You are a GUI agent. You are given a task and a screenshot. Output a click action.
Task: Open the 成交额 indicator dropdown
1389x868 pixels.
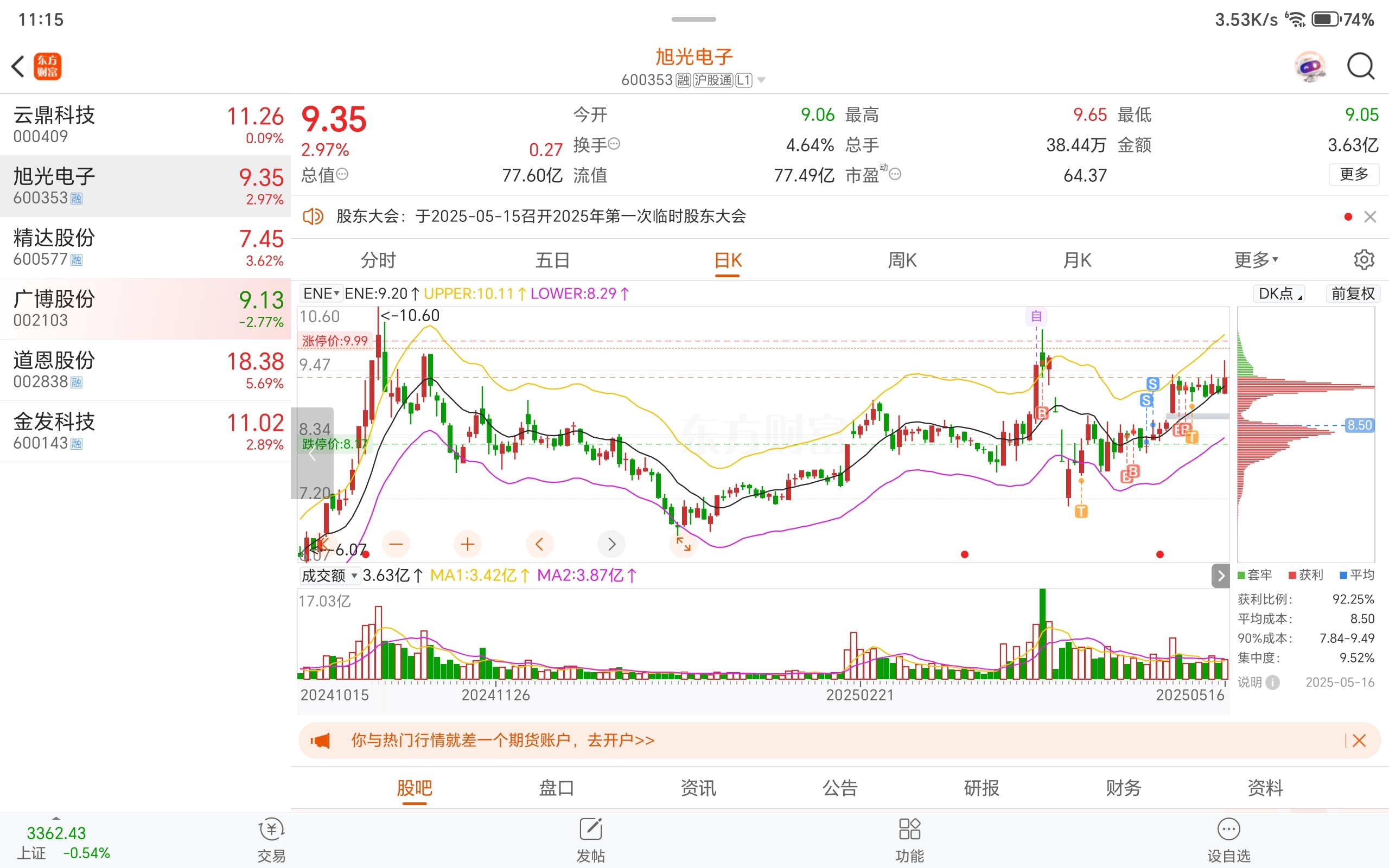point(330,575)
